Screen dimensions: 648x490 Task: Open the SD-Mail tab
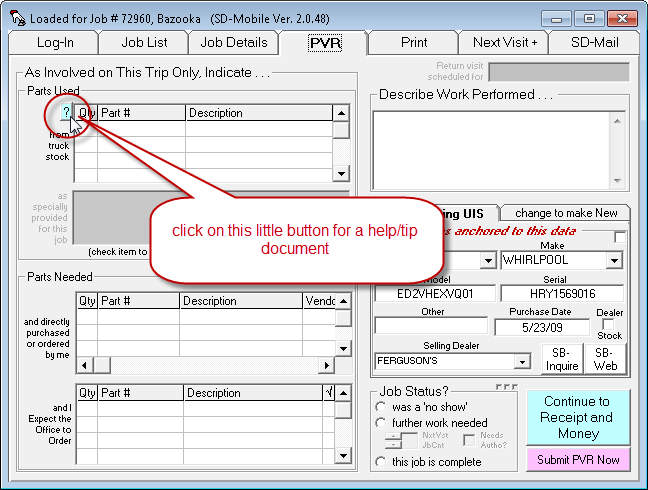coord(595,42)
